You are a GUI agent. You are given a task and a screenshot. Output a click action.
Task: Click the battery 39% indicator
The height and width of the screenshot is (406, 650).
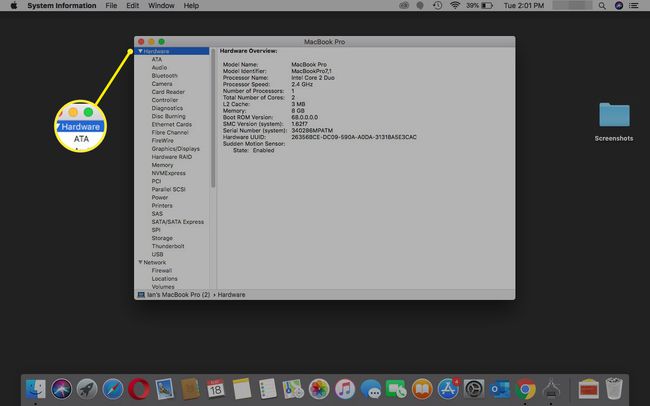coord(479,5)
